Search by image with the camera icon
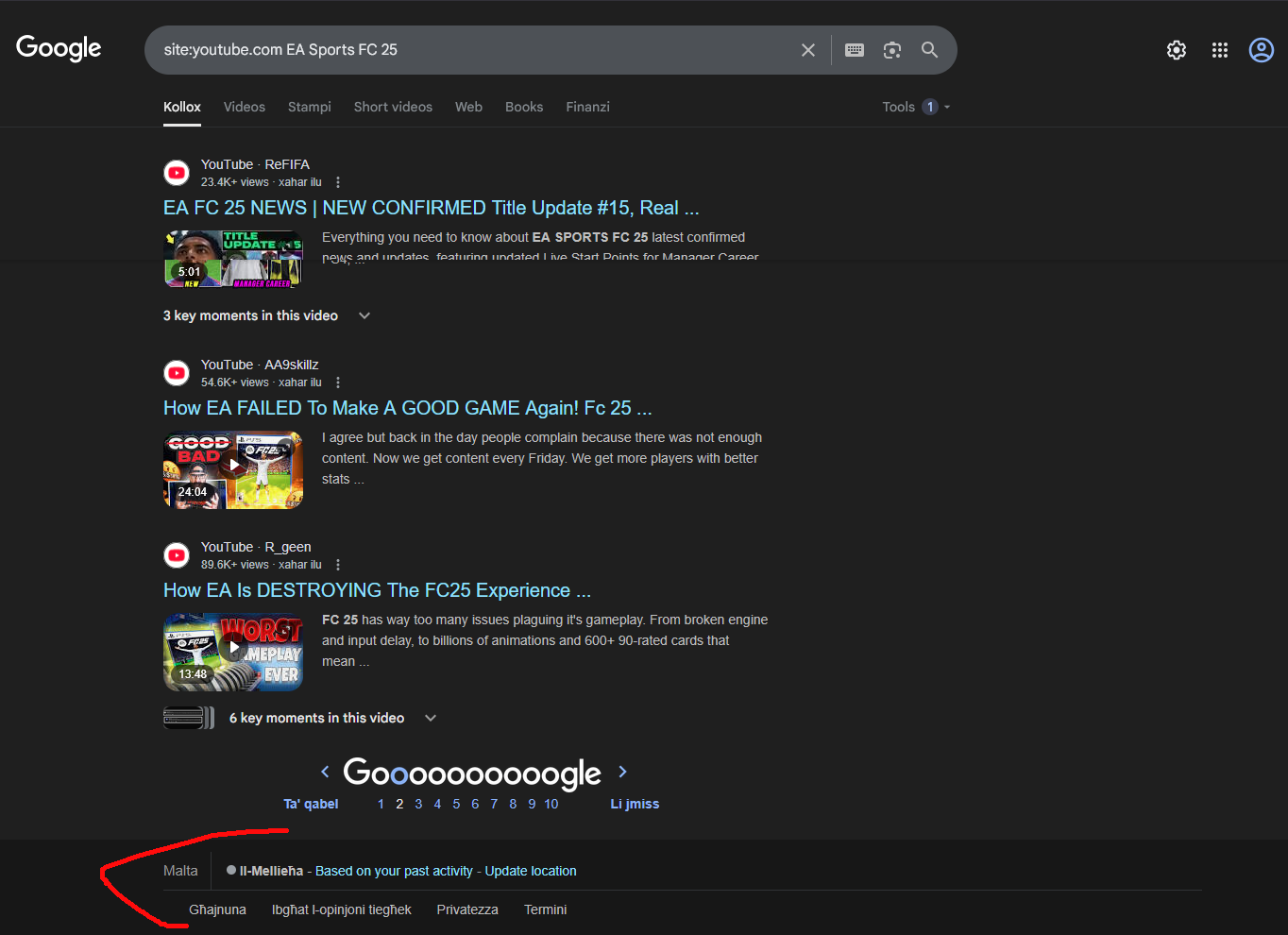 click(892, 50)
